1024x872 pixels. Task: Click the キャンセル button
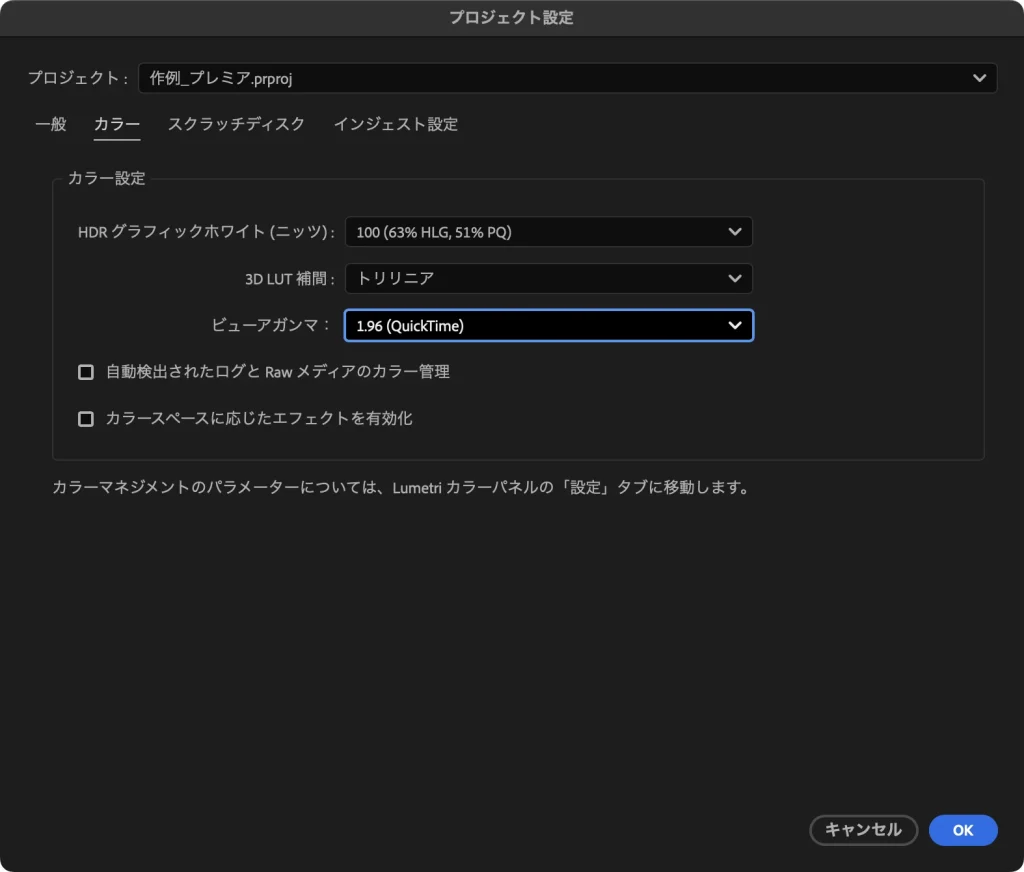pos(863,830)
